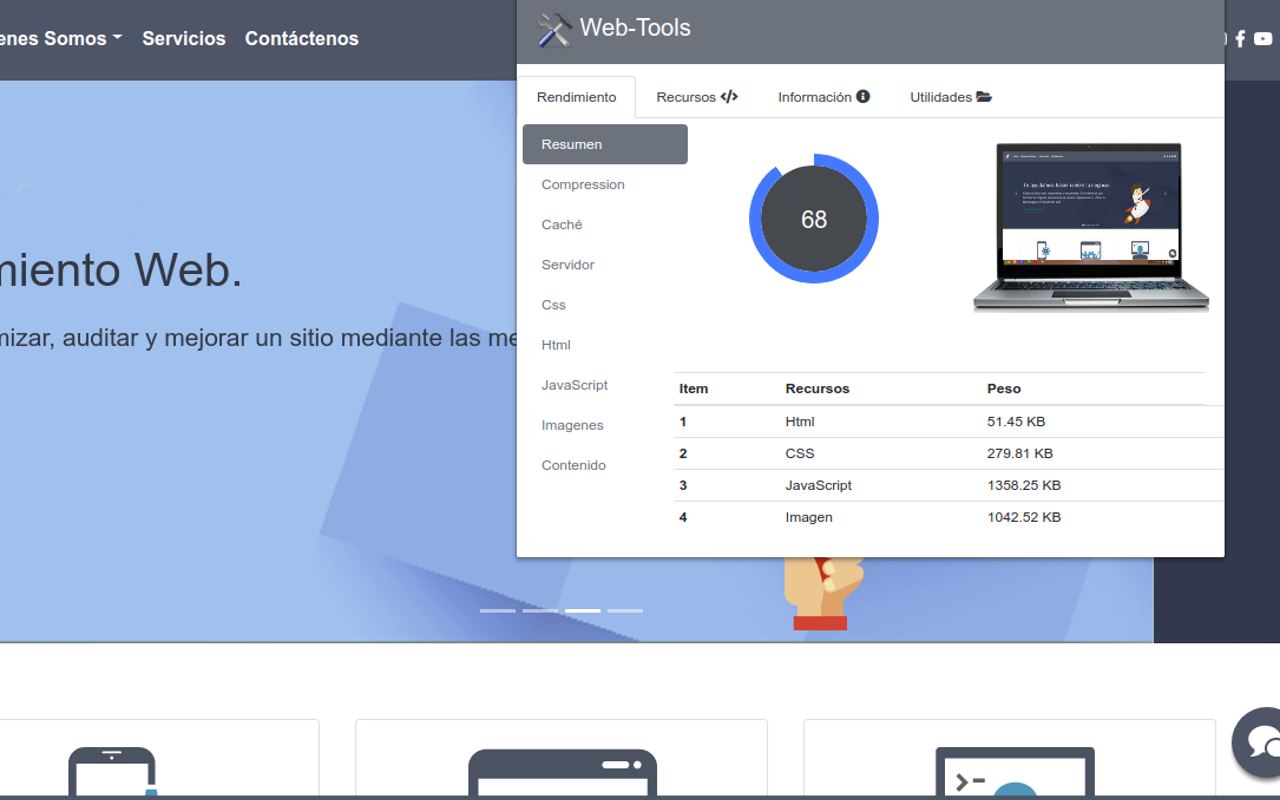
Task: Click the Contáctenos link
Action: 301,38
